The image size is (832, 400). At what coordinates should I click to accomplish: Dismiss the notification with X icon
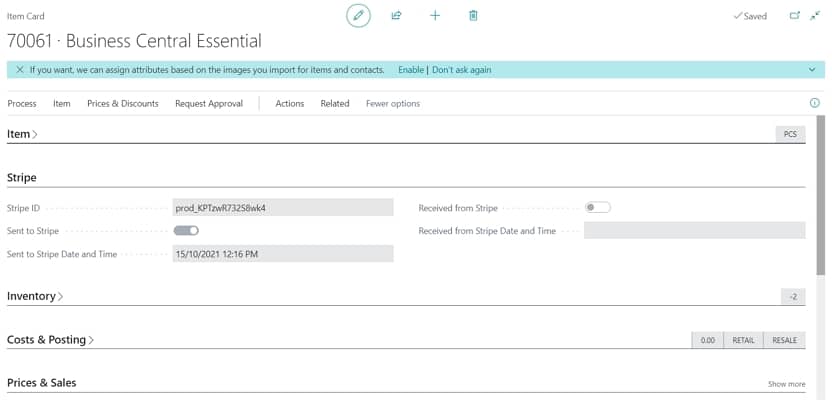[x=20, y=69]
